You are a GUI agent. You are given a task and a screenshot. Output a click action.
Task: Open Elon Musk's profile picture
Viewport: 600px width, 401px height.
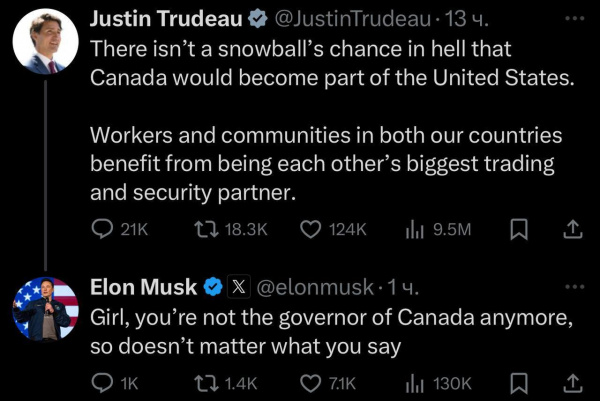click(45, 309)
